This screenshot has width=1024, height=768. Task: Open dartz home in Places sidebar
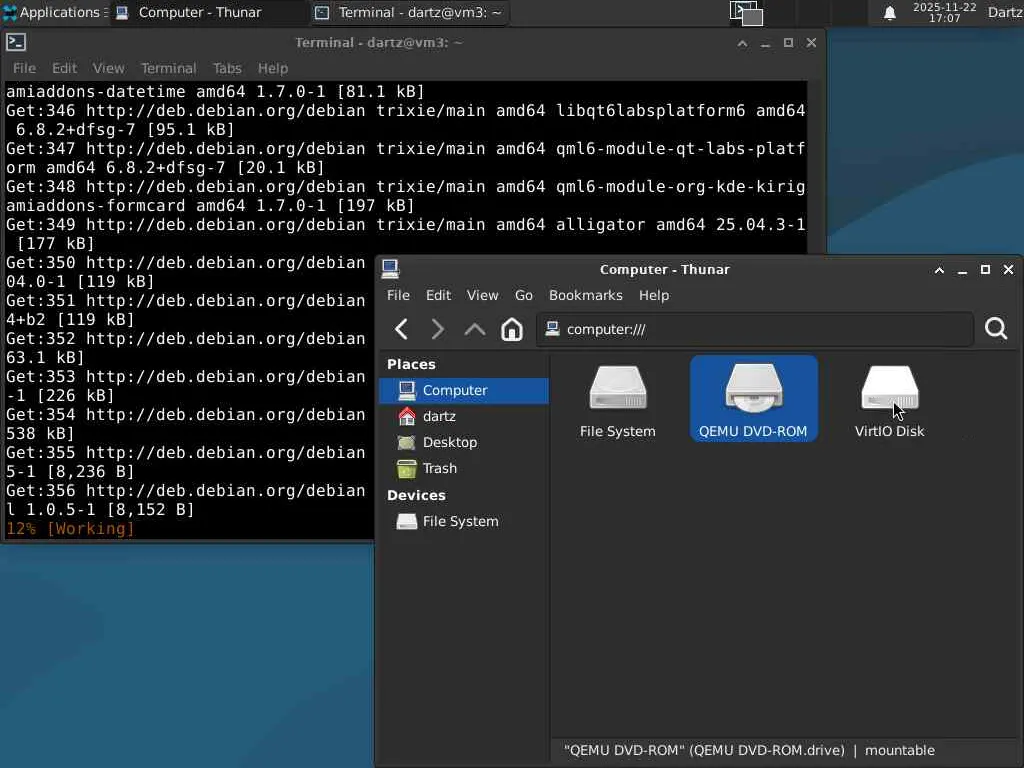click(x=464, y=417)
